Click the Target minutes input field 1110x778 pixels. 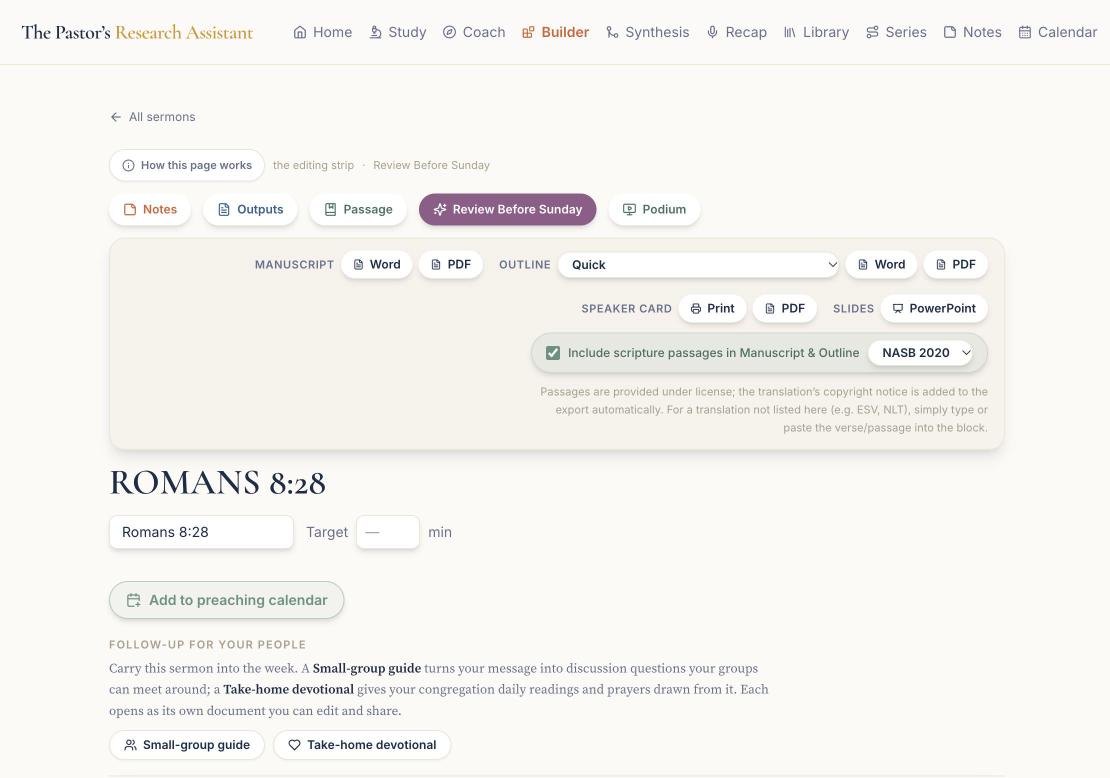pos(388,532)
